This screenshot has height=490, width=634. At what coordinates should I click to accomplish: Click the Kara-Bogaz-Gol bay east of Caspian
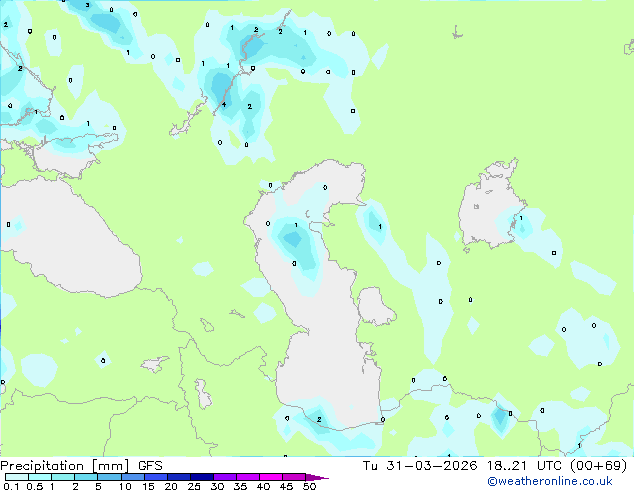coord(374,306)
